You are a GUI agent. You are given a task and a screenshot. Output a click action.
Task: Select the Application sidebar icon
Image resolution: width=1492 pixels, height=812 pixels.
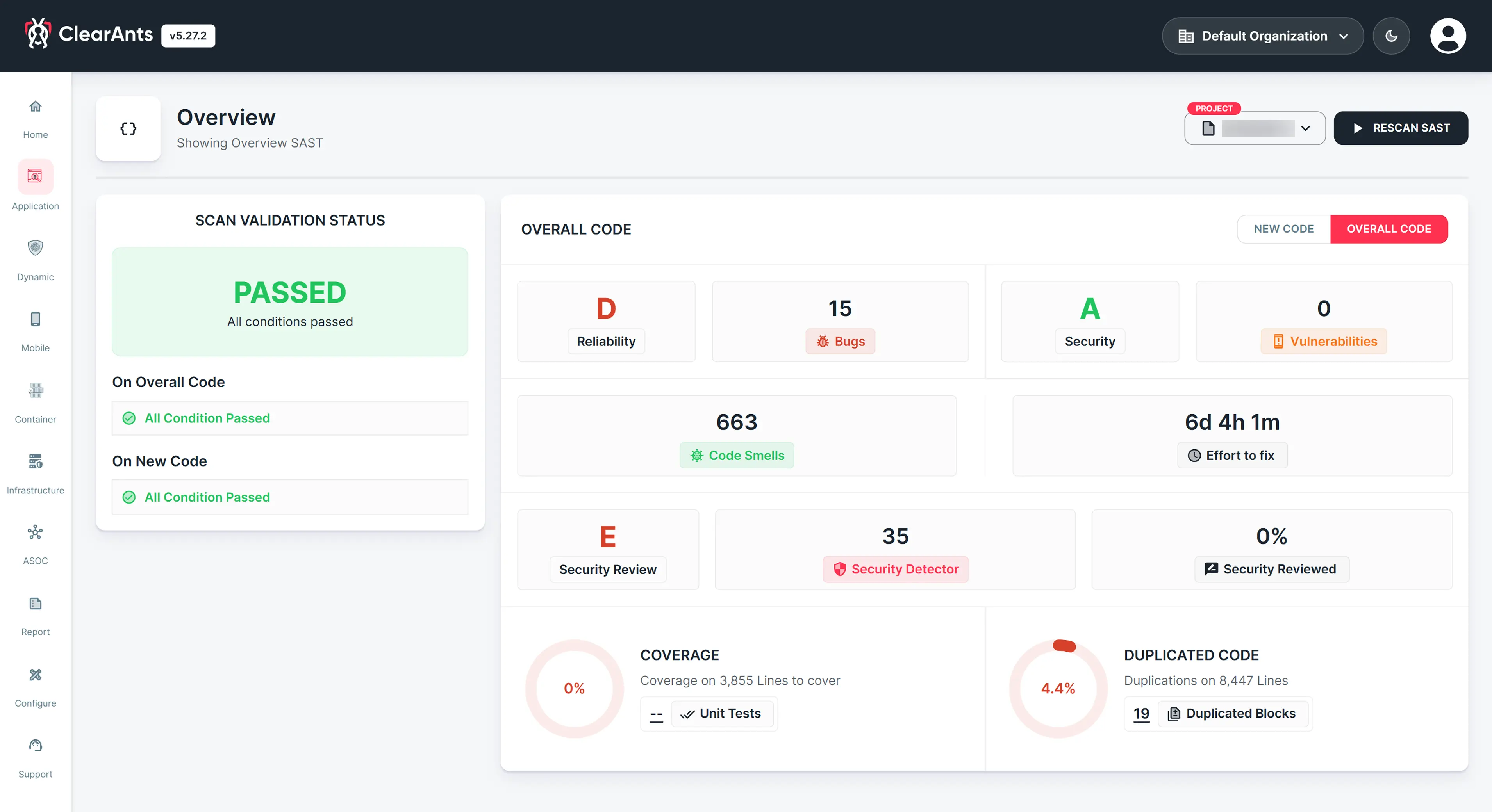pos(35,176)
